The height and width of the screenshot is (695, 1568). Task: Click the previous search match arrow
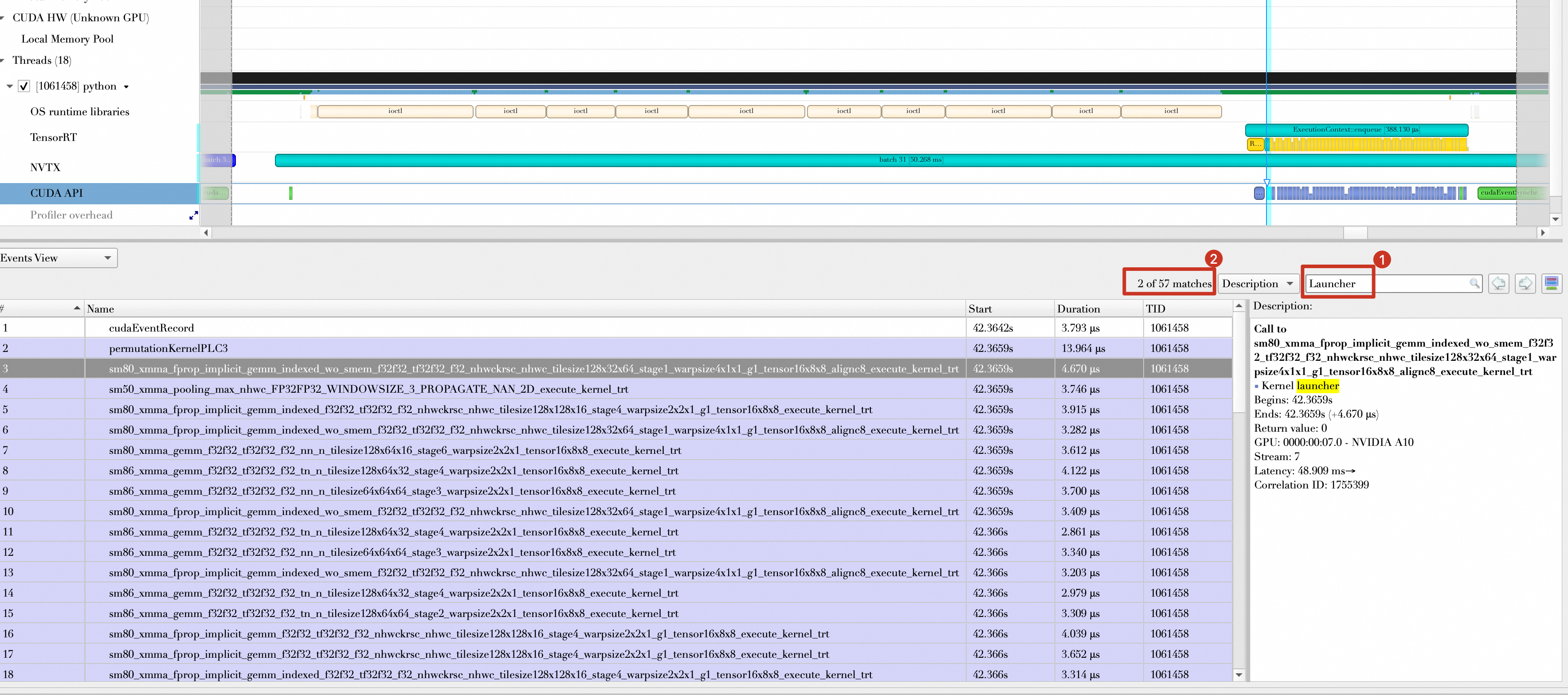[1498, 284]
